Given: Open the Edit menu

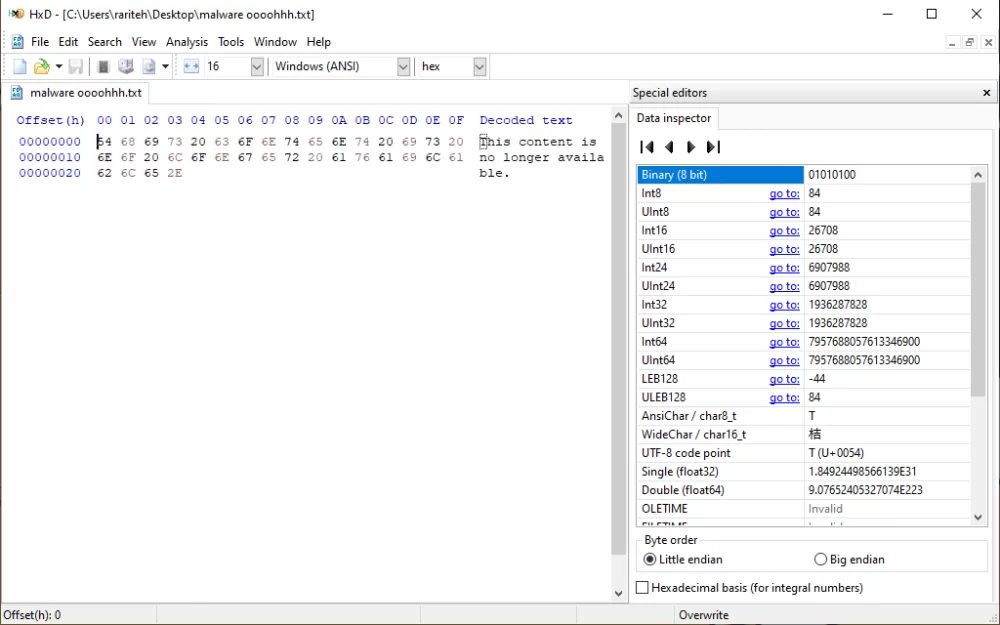Looking at the screenshot, I should tap(68, 42).
